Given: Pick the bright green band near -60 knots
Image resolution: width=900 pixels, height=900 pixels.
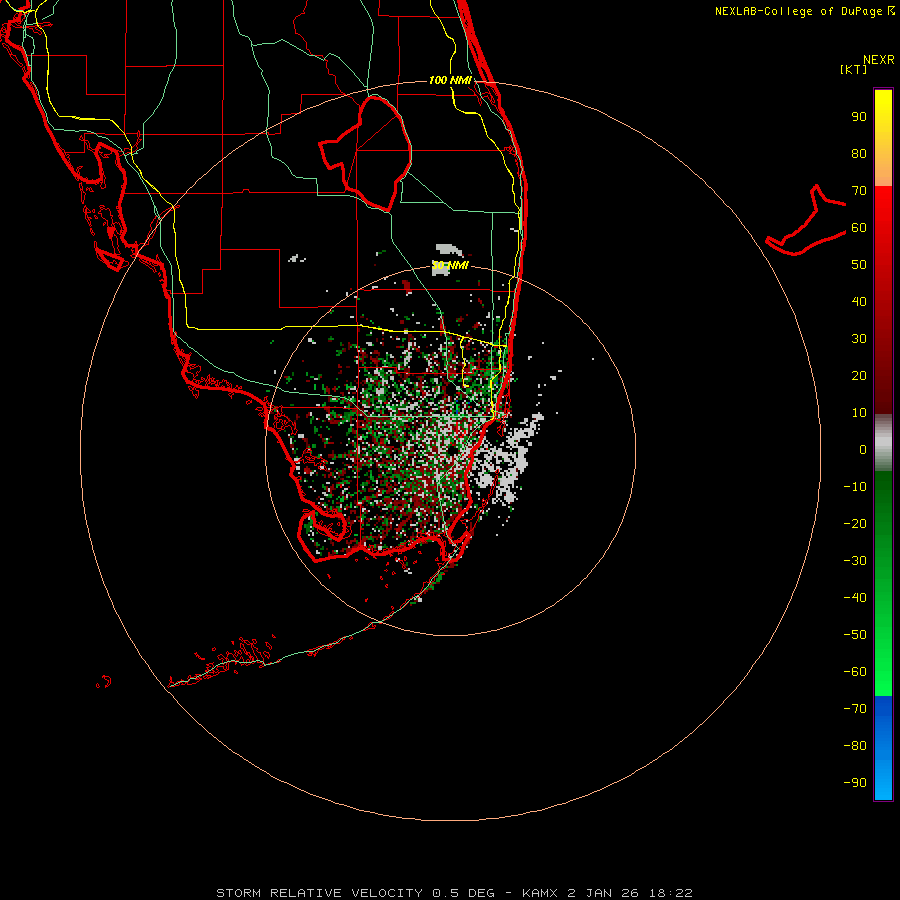Looking at the screenshot, I should point(883,660).
